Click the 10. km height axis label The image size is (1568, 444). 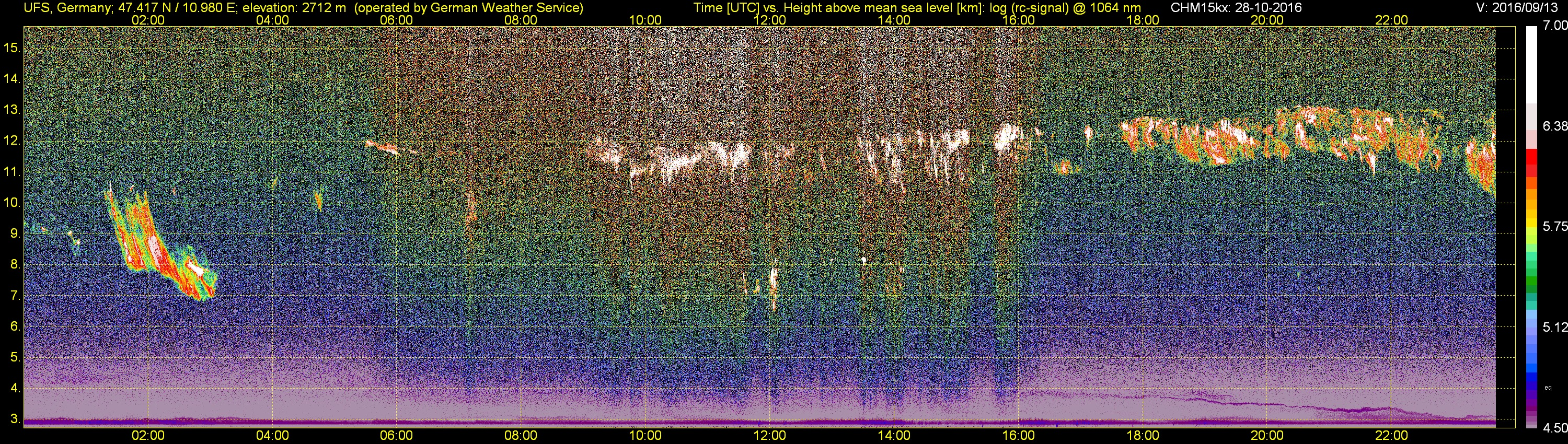coord(11,203)
